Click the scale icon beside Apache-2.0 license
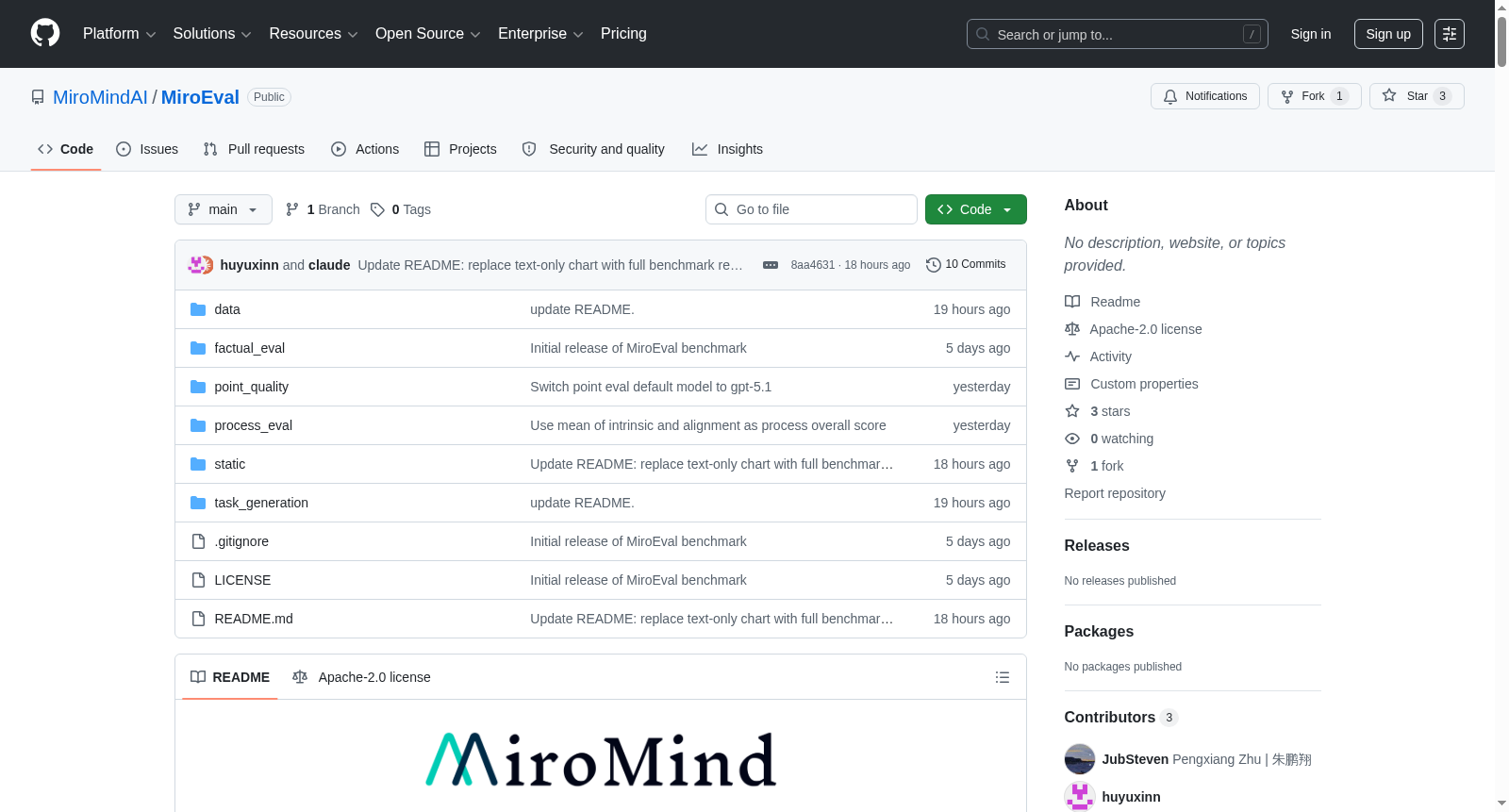Image resolution: width=1509 pixels, height=812 pixels. coord(1072,329)
